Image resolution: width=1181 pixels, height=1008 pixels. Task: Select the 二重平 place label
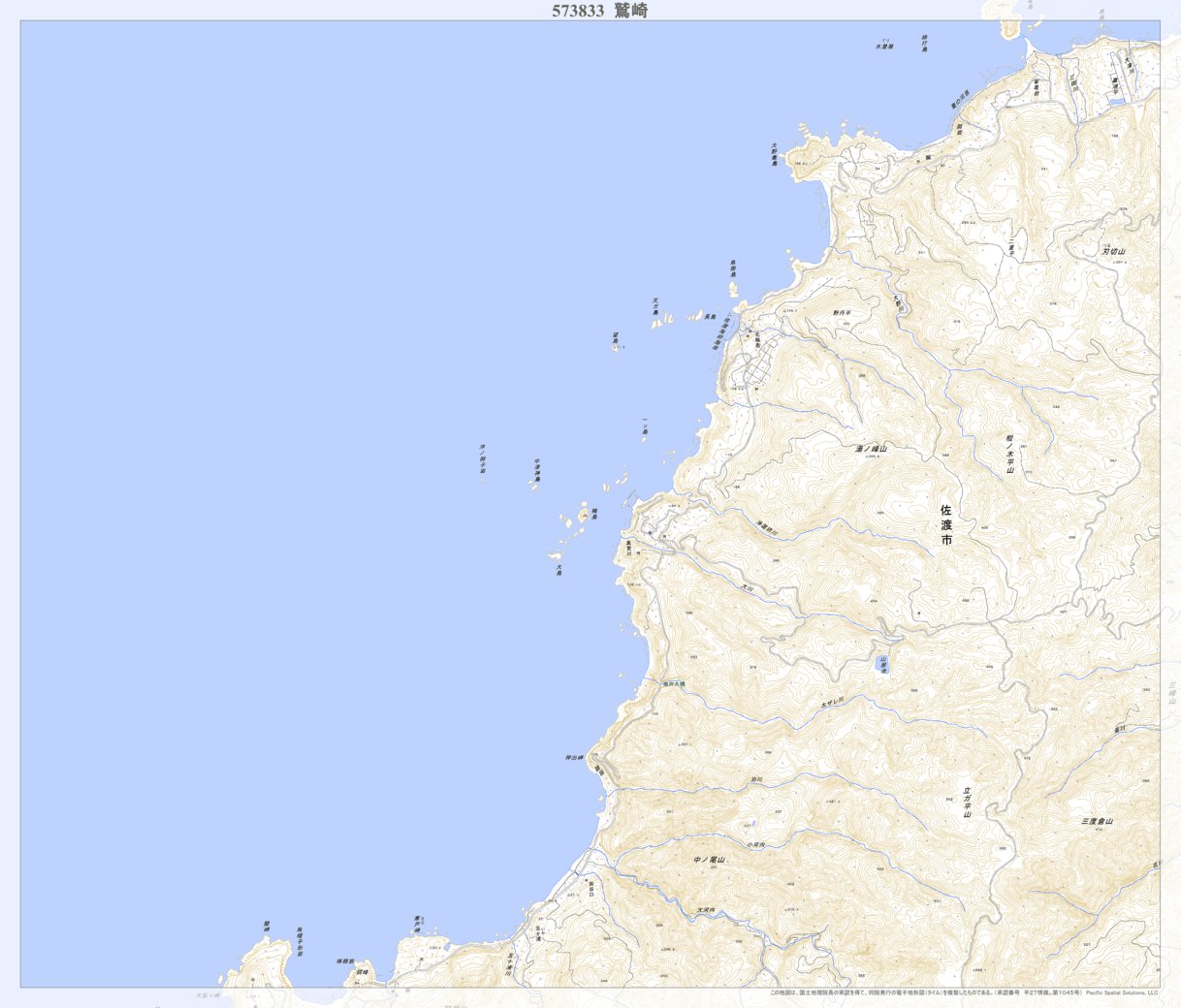[x=1009, y=248]
